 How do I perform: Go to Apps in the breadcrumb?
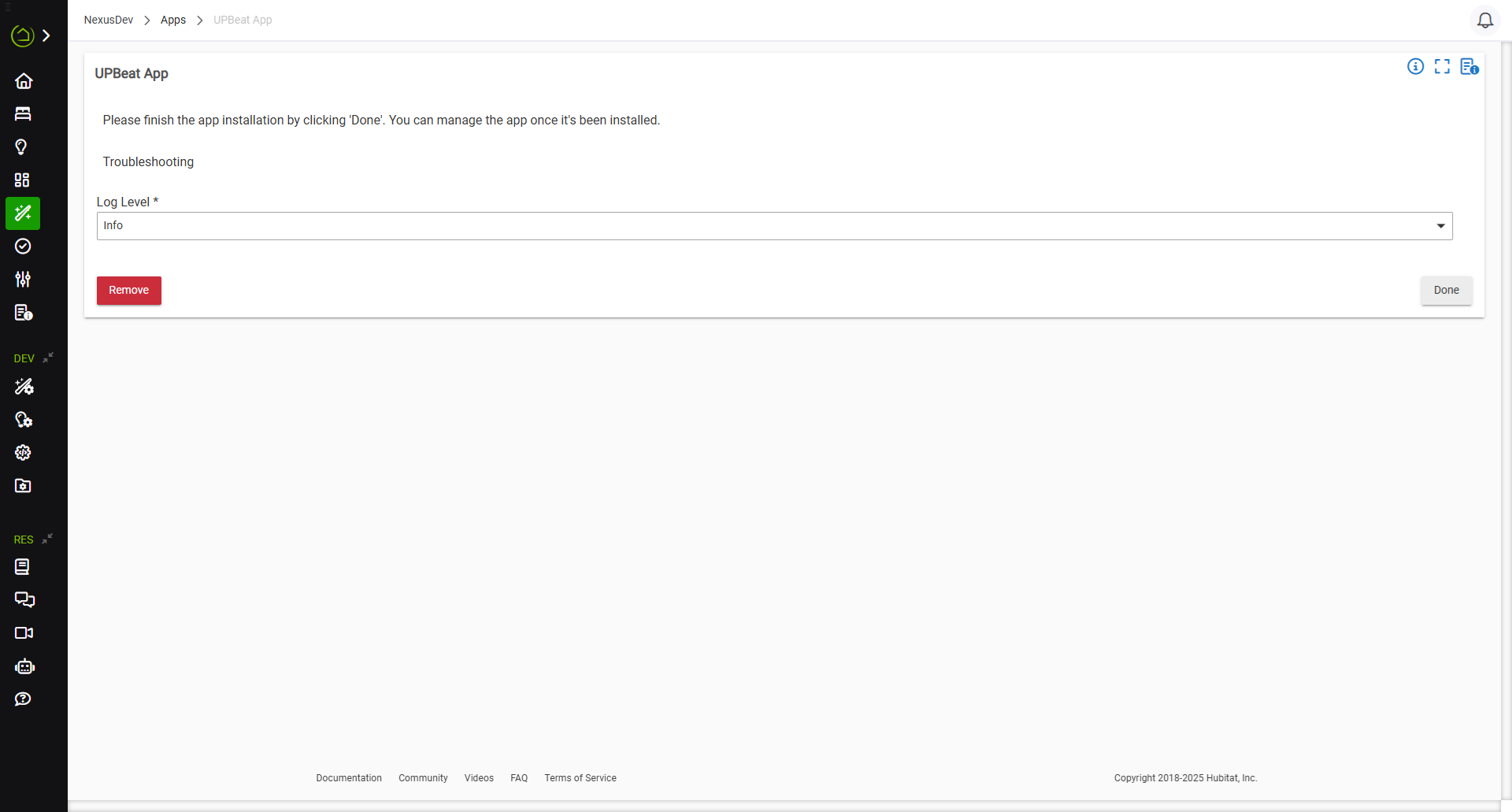coord(172,20)
